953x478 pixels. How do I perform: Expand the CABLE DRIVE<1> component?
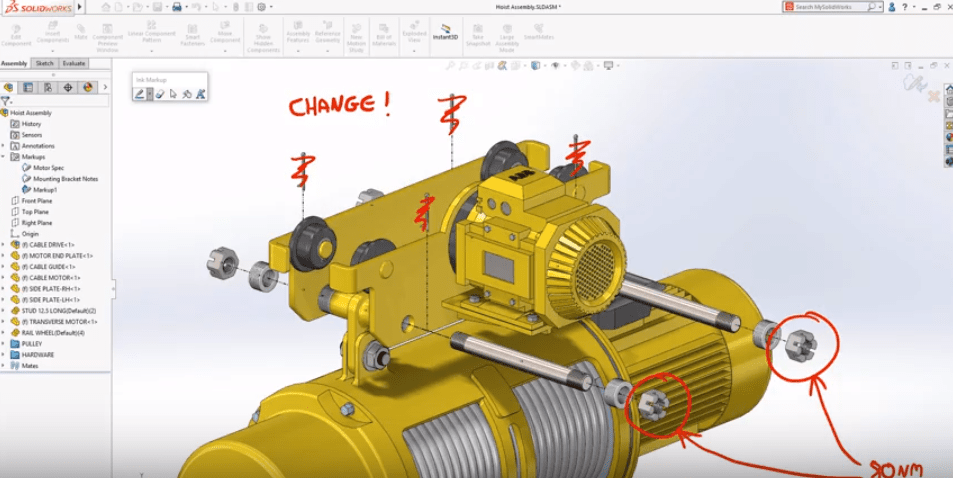(4, 244)
